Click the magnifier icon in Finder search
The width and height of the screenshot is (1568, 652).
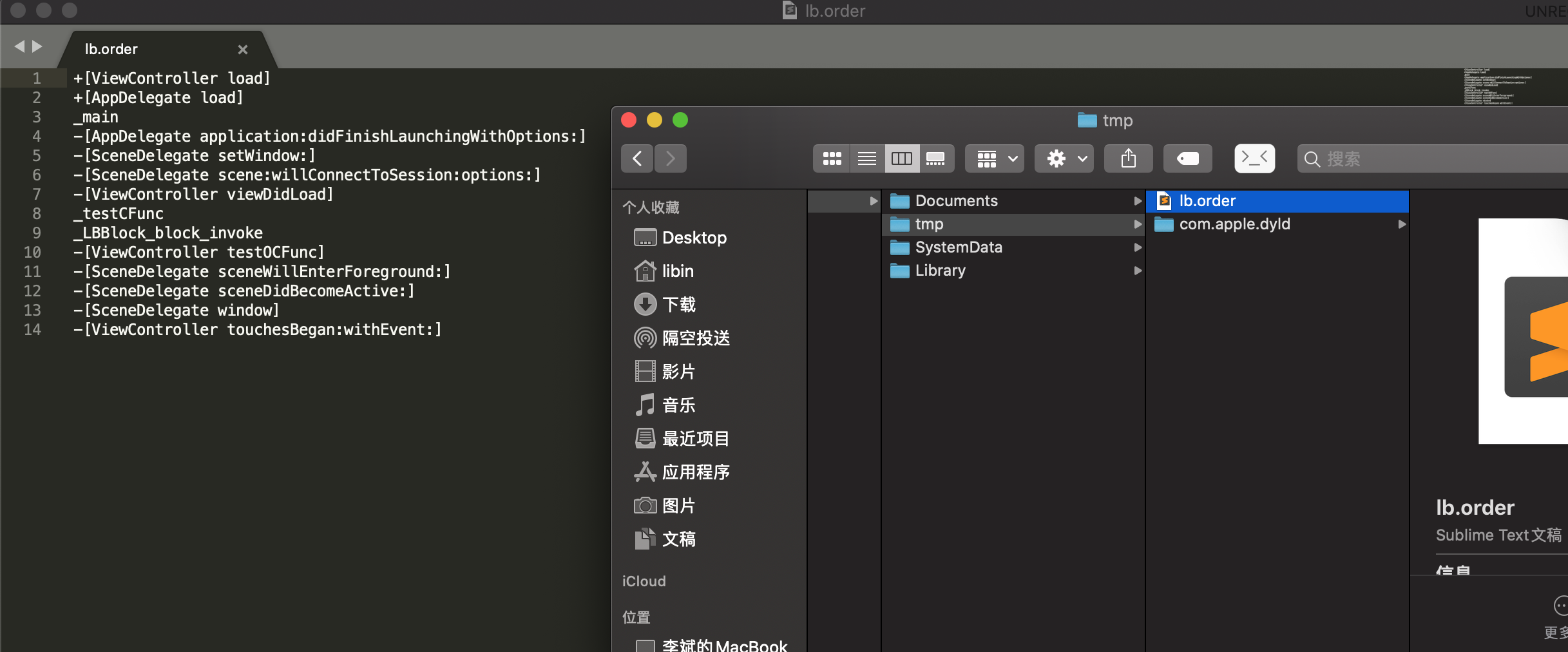pos(1312,159)
